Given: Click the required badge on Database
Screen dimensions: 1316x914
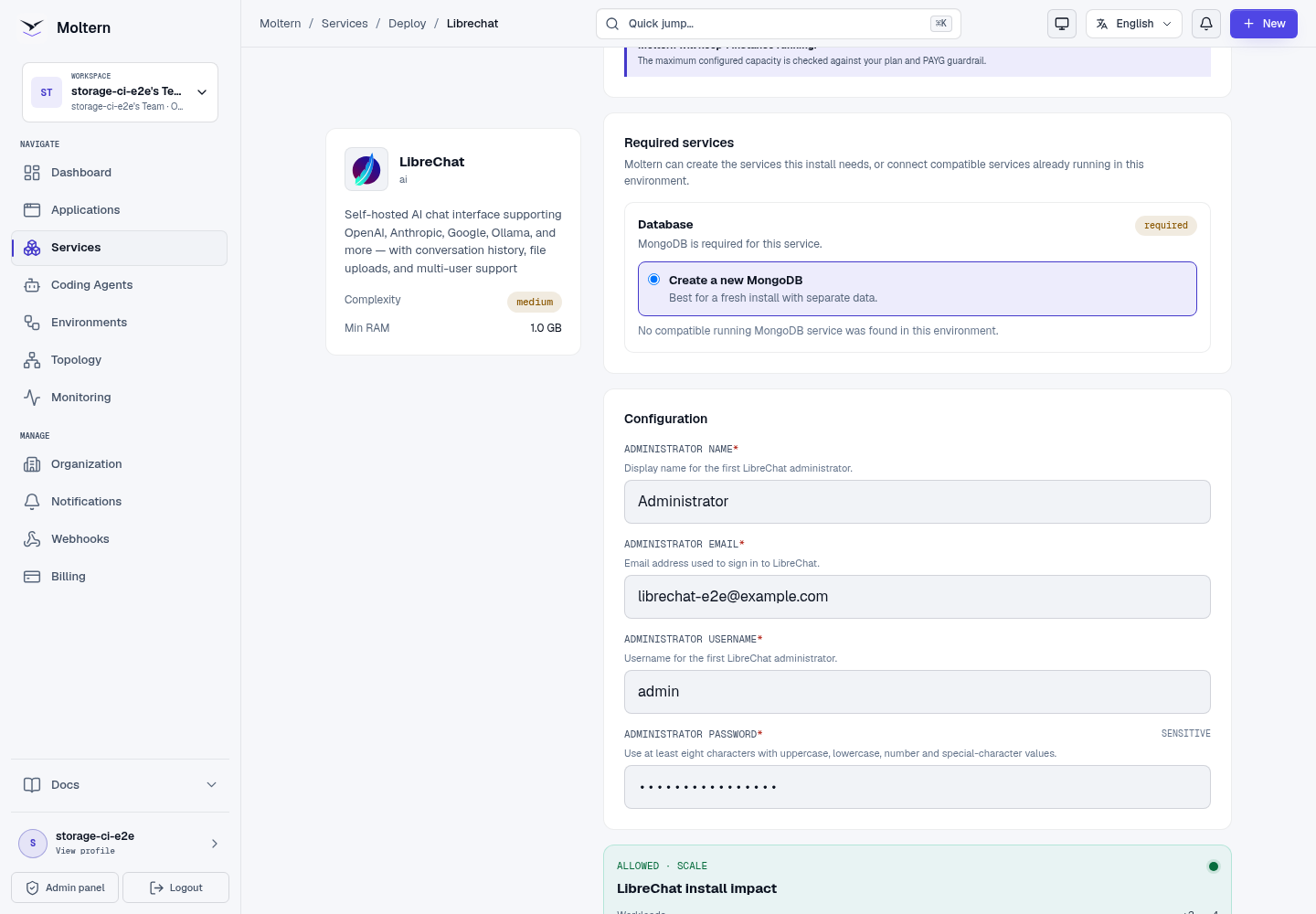Looking at the screenshot, I should [1166, 226].
